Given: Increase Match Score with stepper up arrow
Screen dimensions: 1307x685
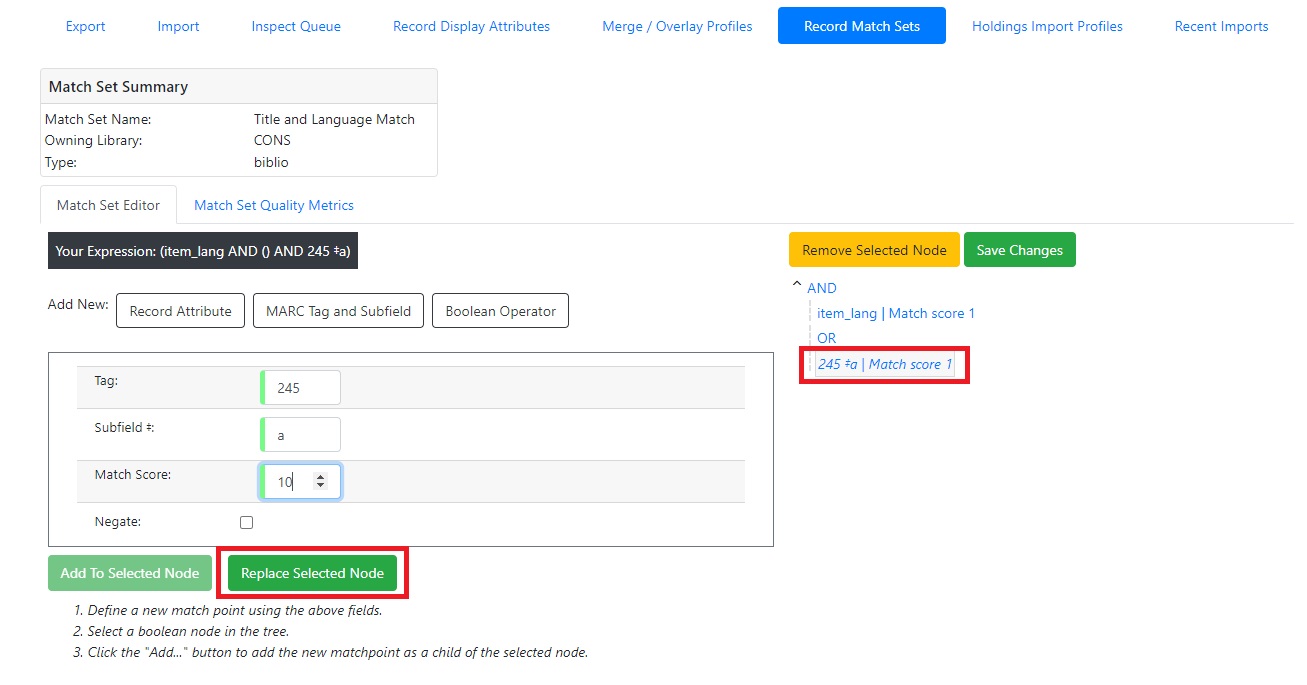Looking at the screenshot, I should [320, 477].
